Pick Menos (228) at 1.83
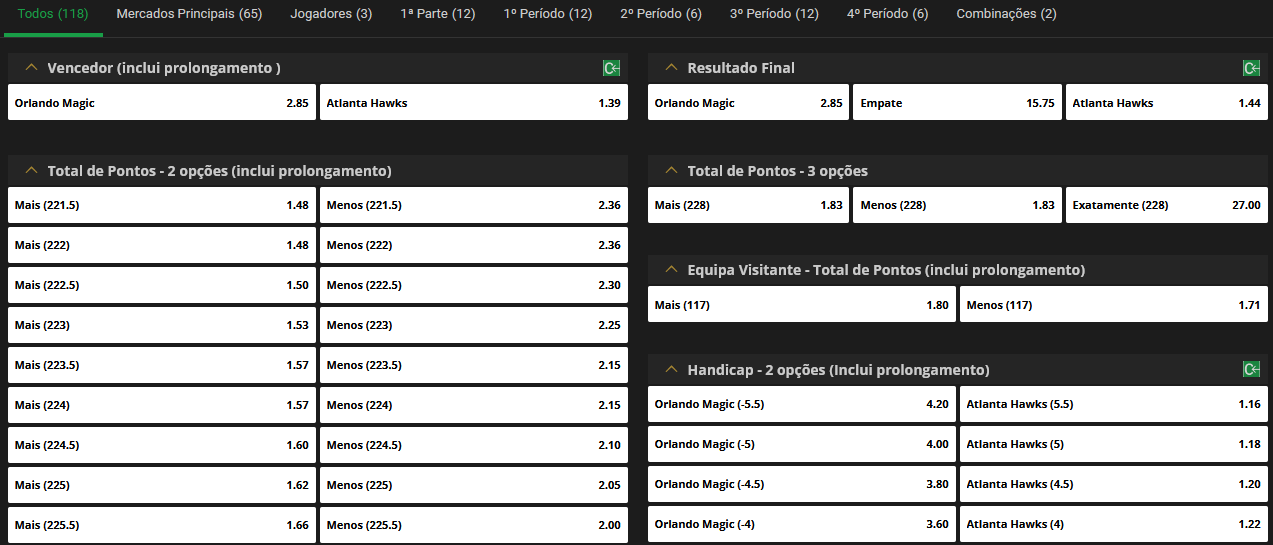This screenshot has height=545, width=1273. click(x=957, y=205)
